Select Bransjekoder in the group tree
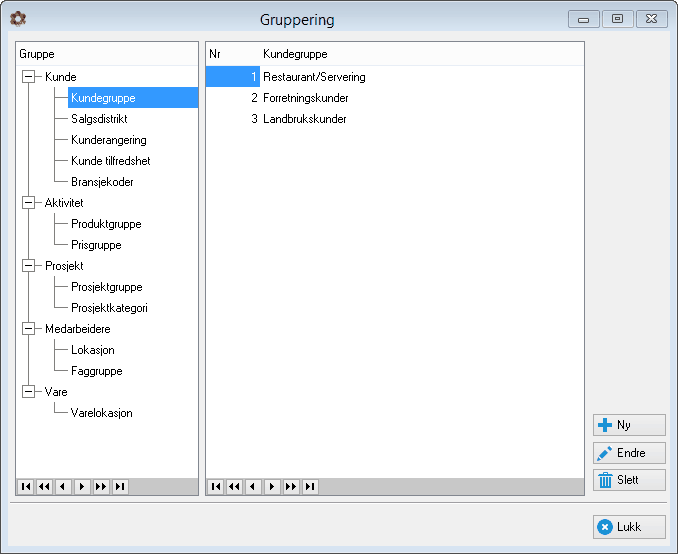This screenshot has width=678, height=554. point(102,182)
